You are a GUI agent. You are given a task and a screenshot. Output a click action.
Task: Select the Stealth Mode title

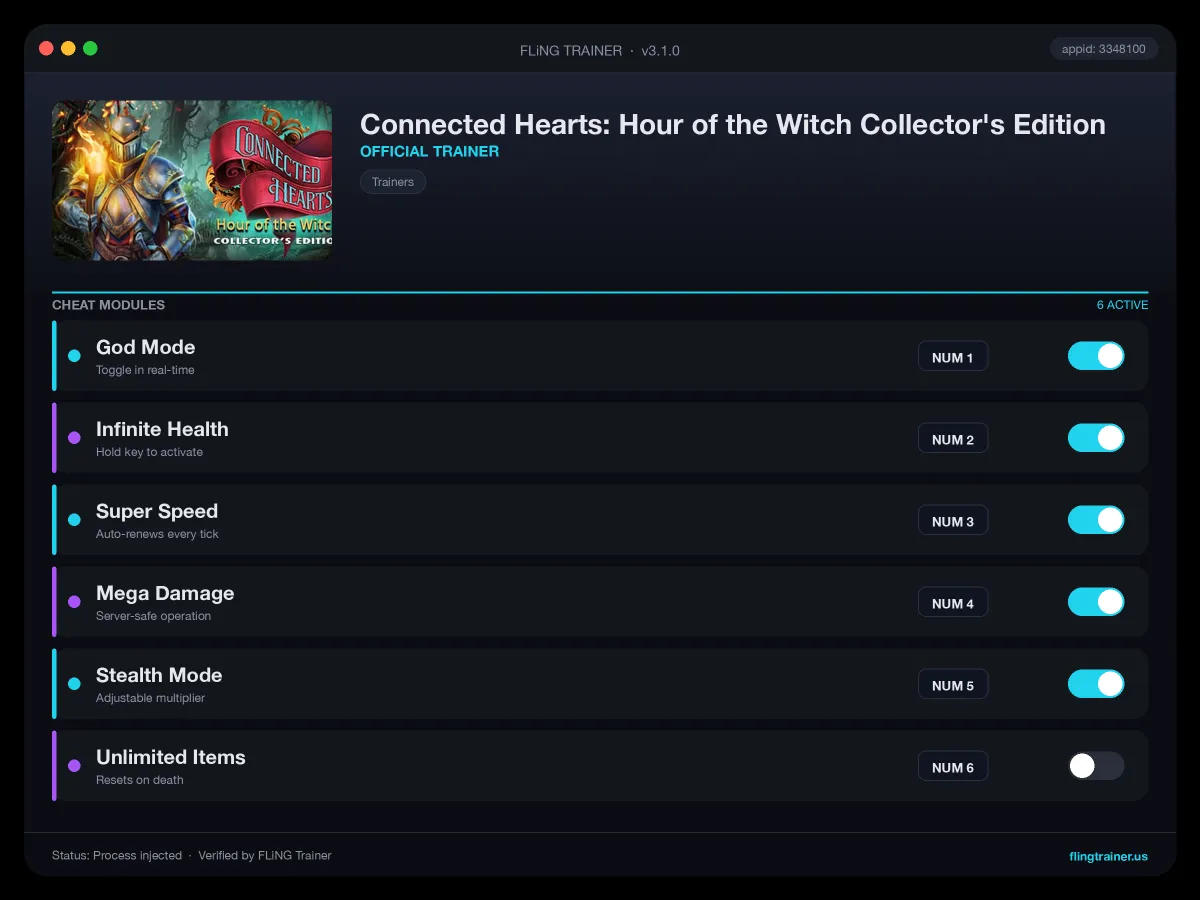pos(159,675)
